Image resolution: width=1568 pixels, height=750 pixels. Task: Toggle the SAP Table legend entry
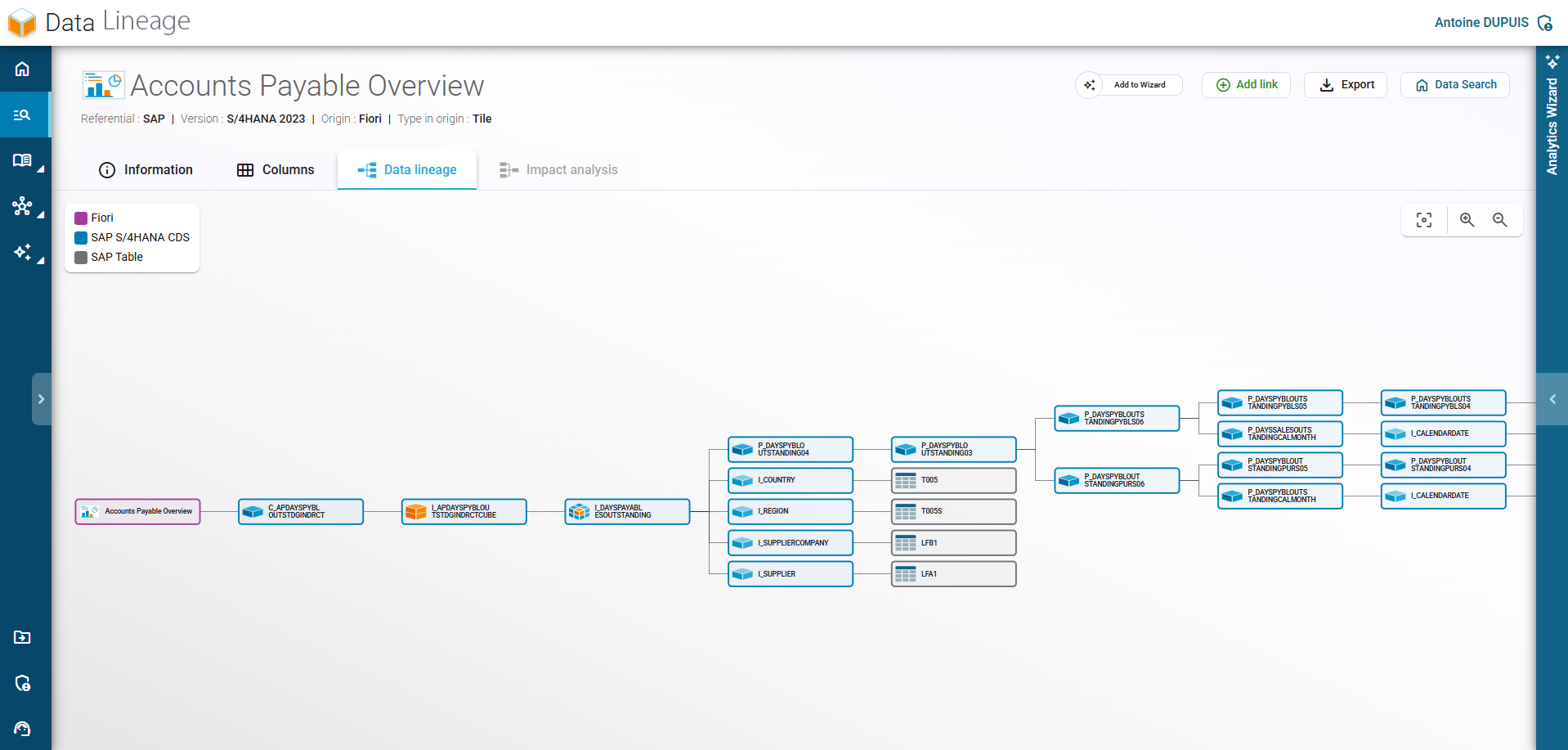116,257
